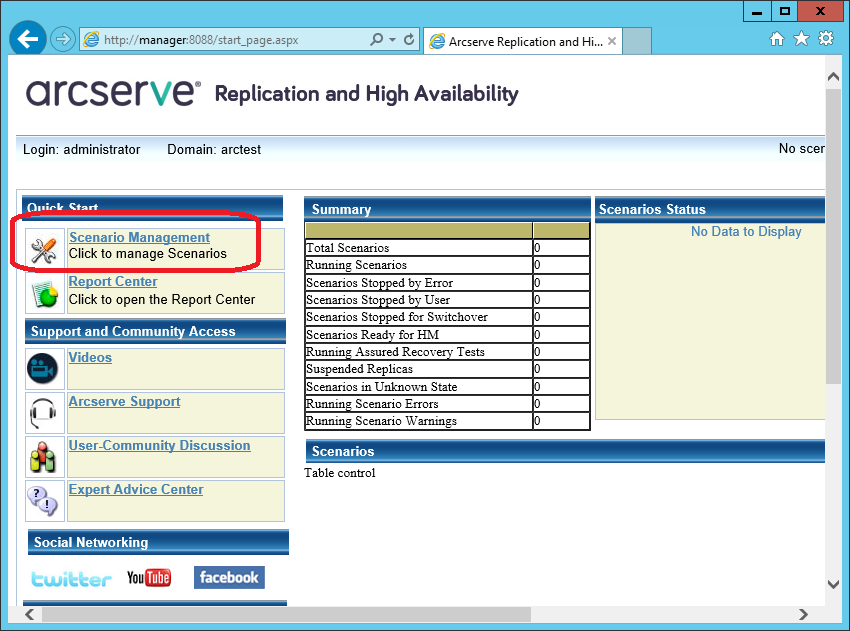Click the Scenarios Status panel header
This screenshot has height=631, width=850.
[x=710, y=209]
